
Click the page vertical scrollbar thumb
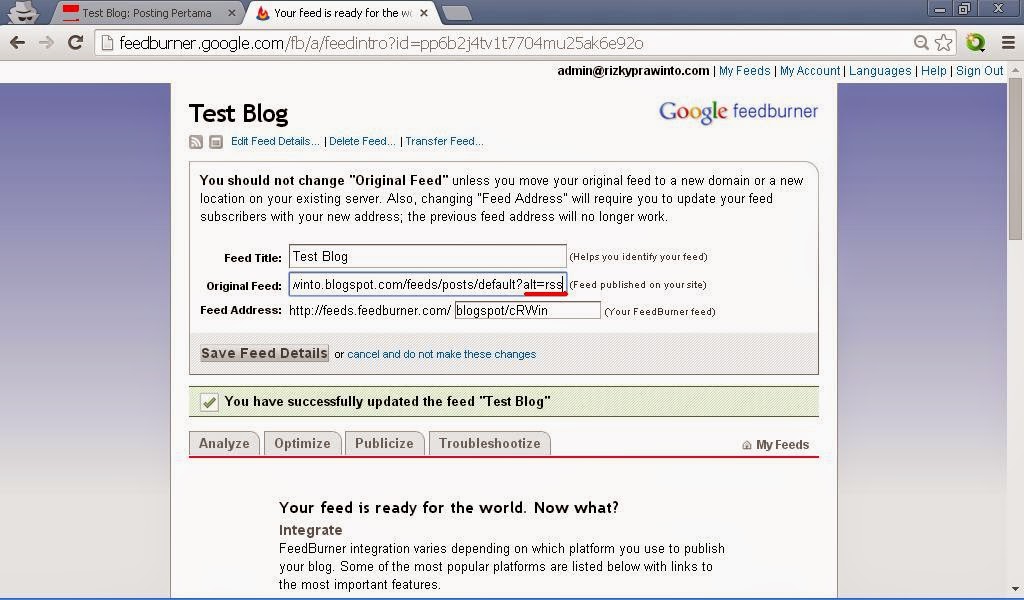tap(1016, 158)
